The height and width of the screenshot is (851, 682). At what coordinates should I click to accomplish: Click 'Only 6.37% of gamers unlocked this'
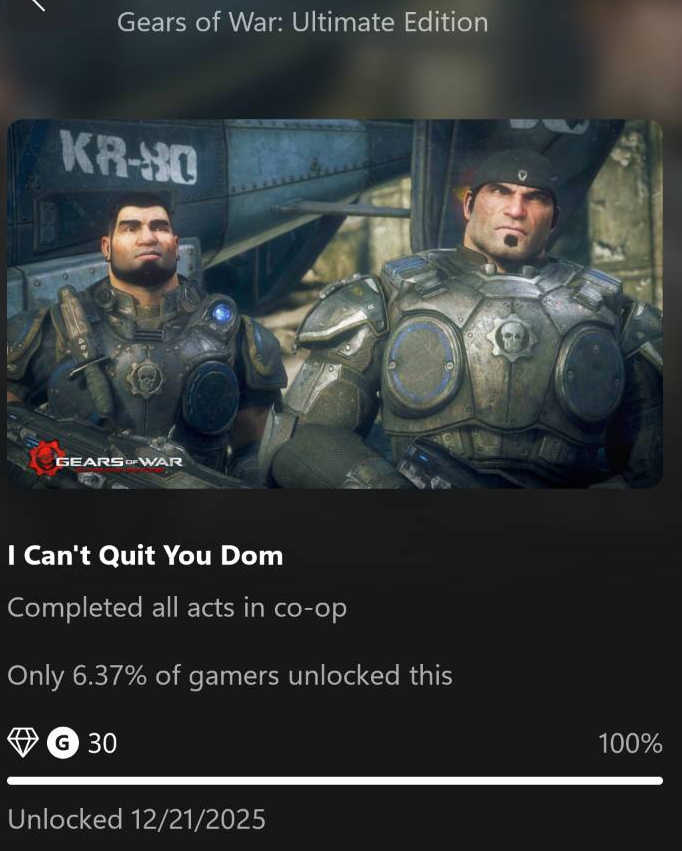pos(230,676)
